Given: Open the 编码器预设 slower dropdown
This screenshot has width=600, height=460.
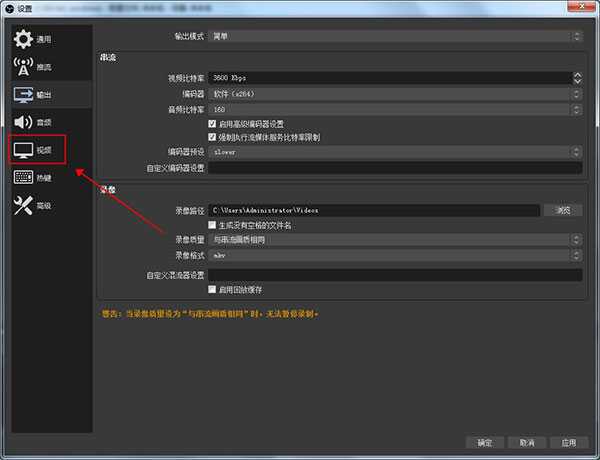Looking at the screenshot, I should click(x=395, y=152).
